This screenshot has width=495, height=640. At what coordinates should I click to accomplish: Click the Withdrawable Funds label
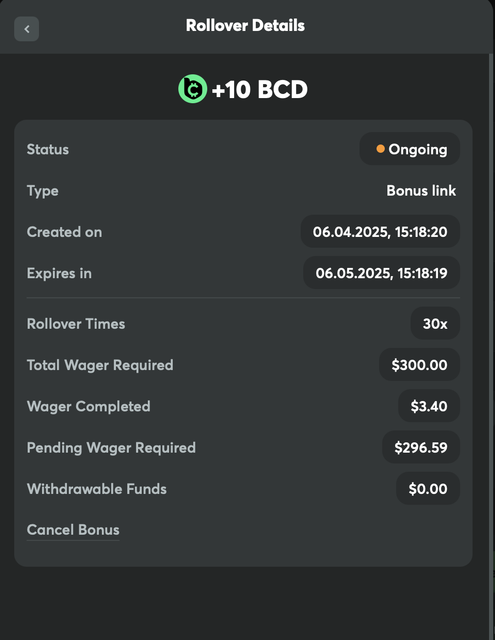(97, 489)
